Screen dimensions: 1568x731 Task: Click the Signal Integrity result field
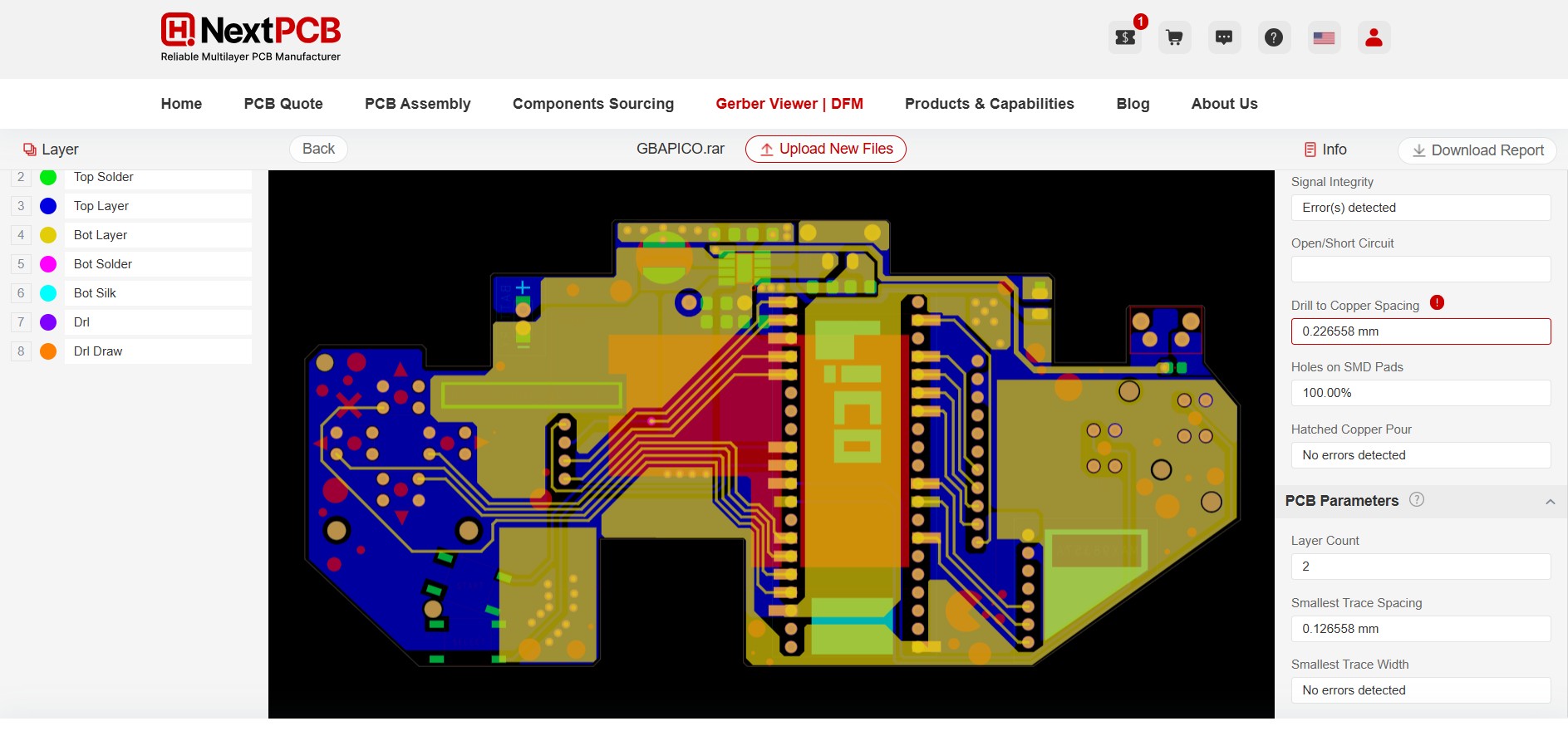click(1421, 208)
